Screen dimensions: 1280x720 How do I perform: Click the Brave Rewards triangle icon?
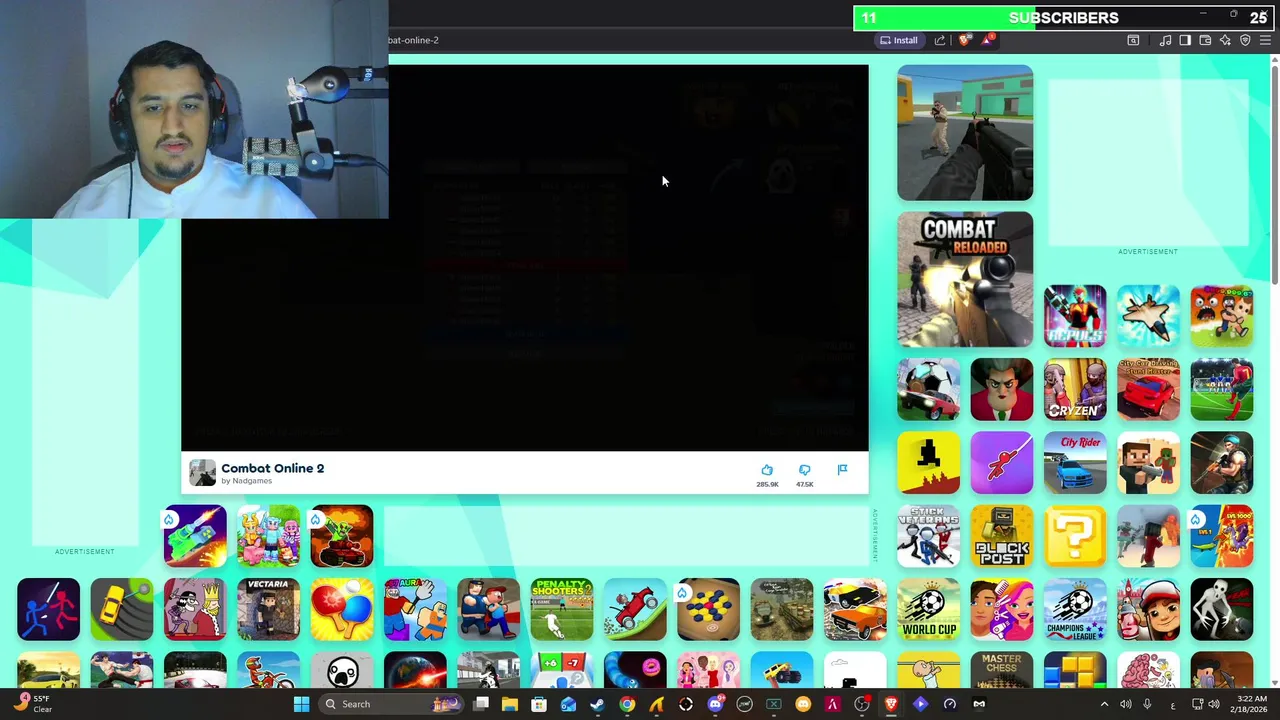(x=988, y=40)
